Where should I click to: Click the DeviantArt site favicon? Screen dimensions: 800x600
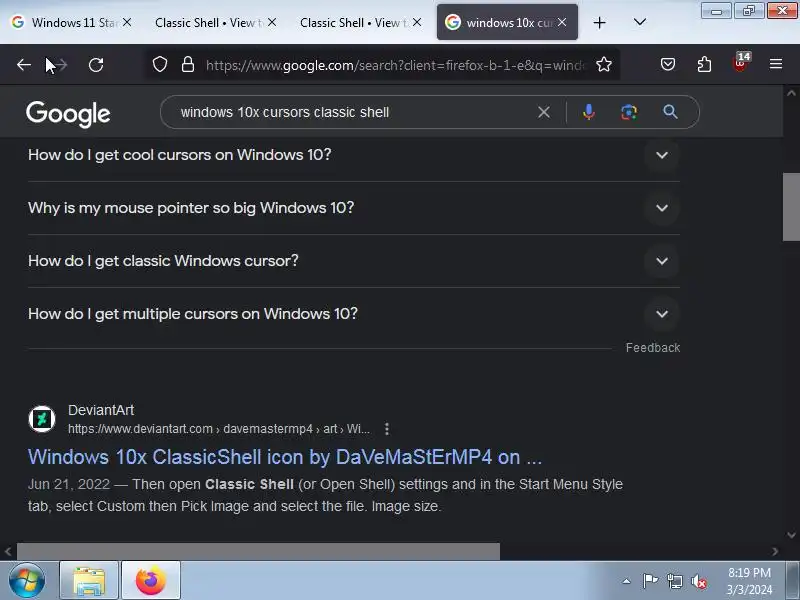pyautogui.click(x=42, y=419)
